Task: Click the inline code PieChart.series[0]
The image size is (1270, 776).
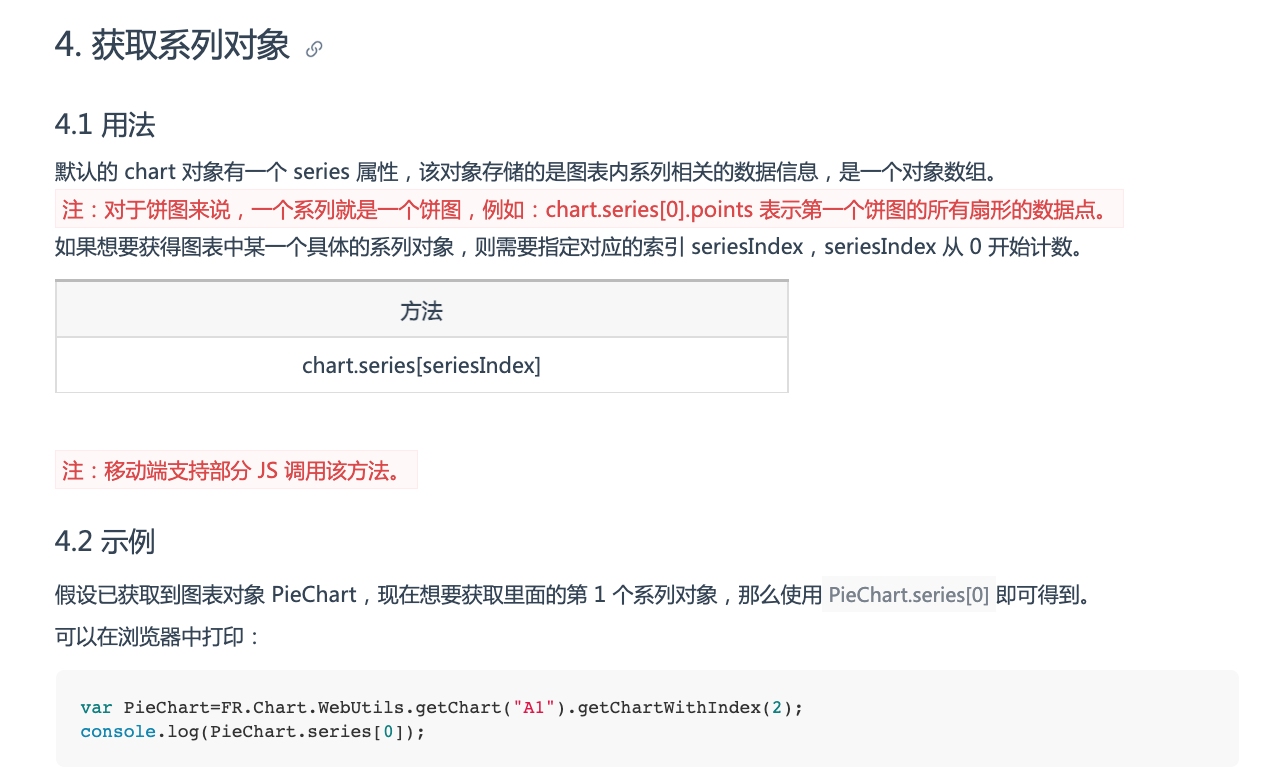Action: [909, 595]
